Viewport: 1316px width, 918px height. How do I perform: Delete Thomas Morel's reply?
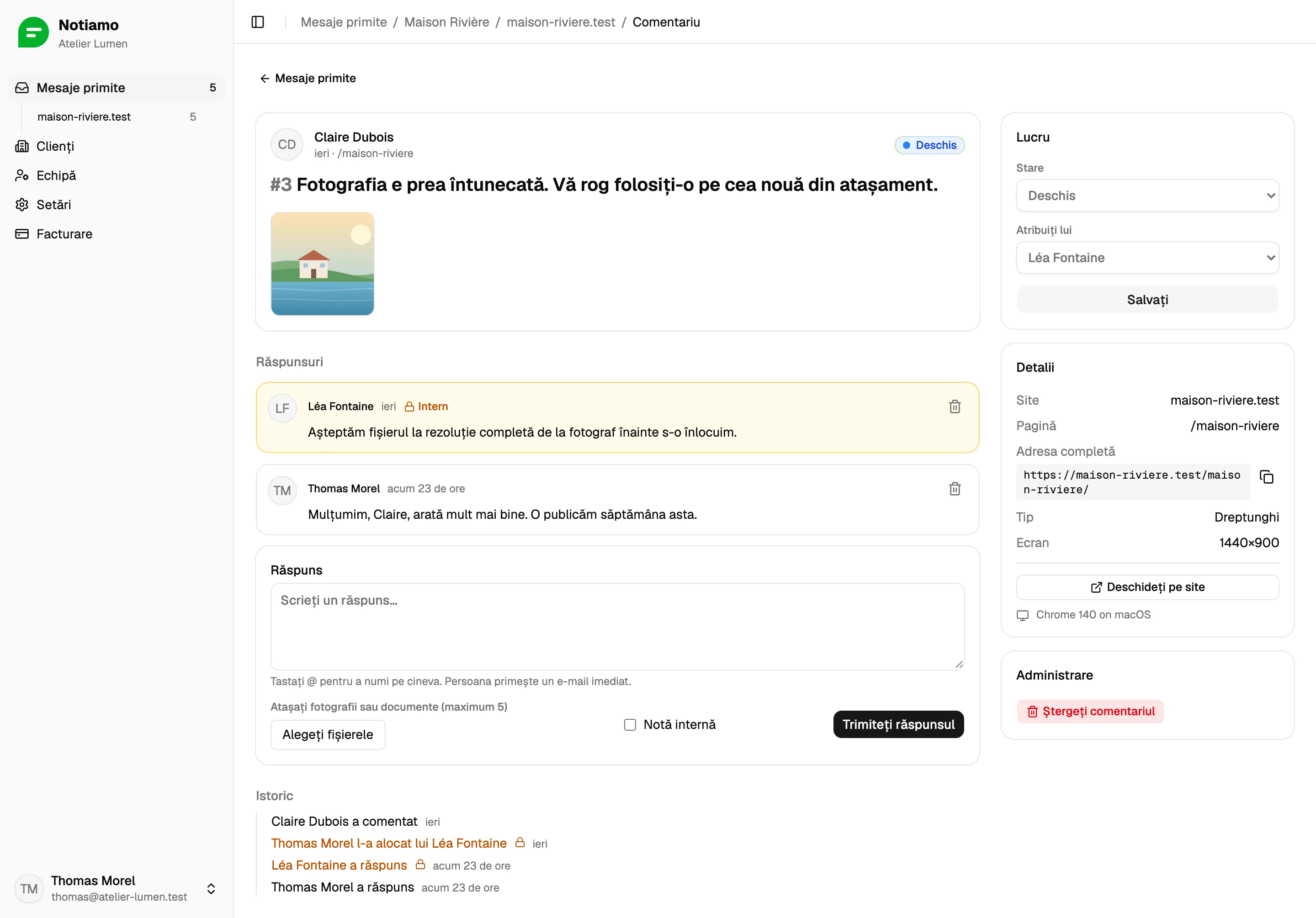tap(955, 489)
